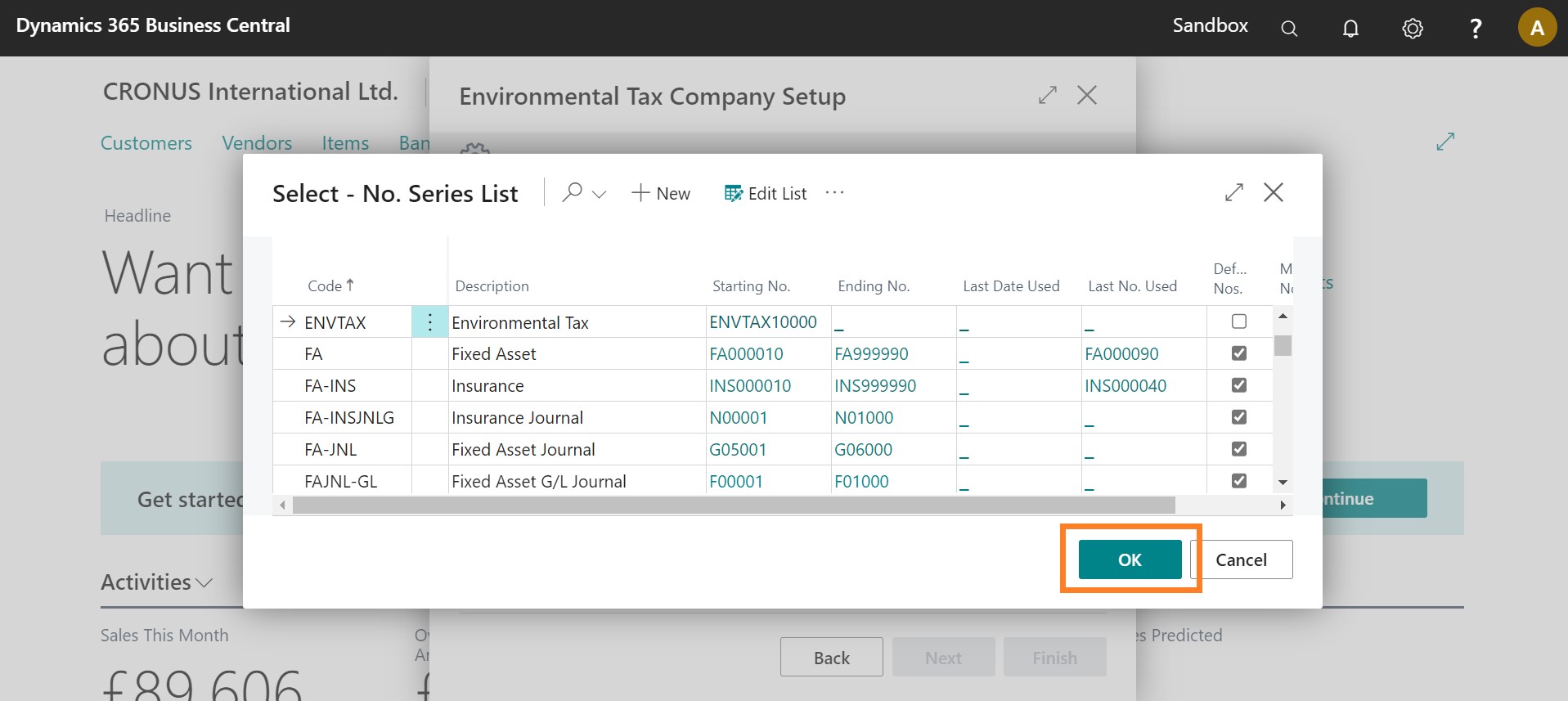
Task: Click the search icon in No. Series List
Action: (x=573, y=193)
